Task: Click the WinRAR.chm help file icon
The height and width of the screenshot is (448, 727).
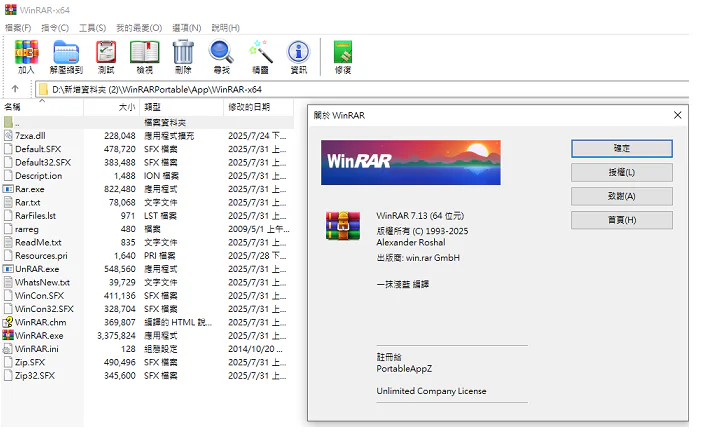Action: tap(8, 322)
